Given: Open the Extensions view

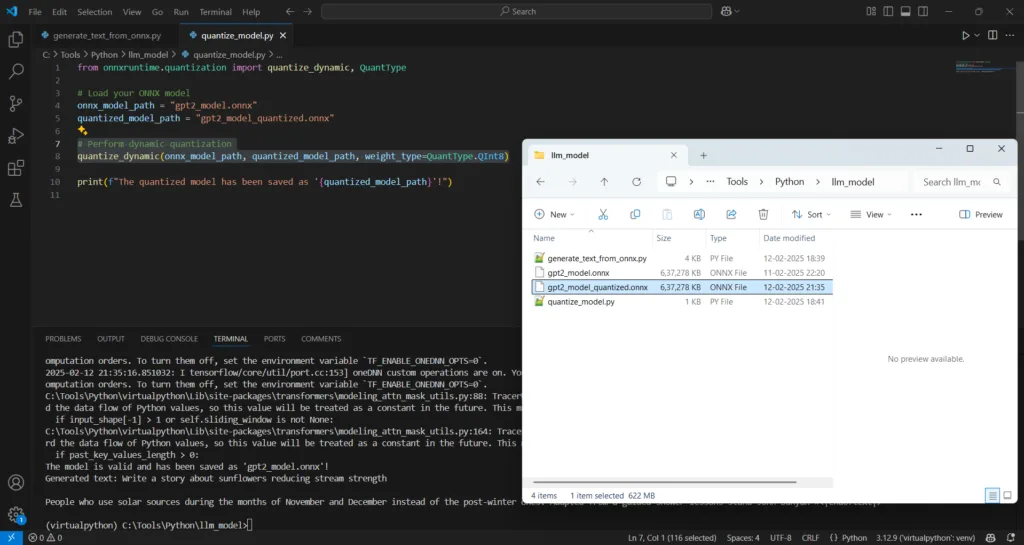Looking at the screenshot, I should coord(16,168).
